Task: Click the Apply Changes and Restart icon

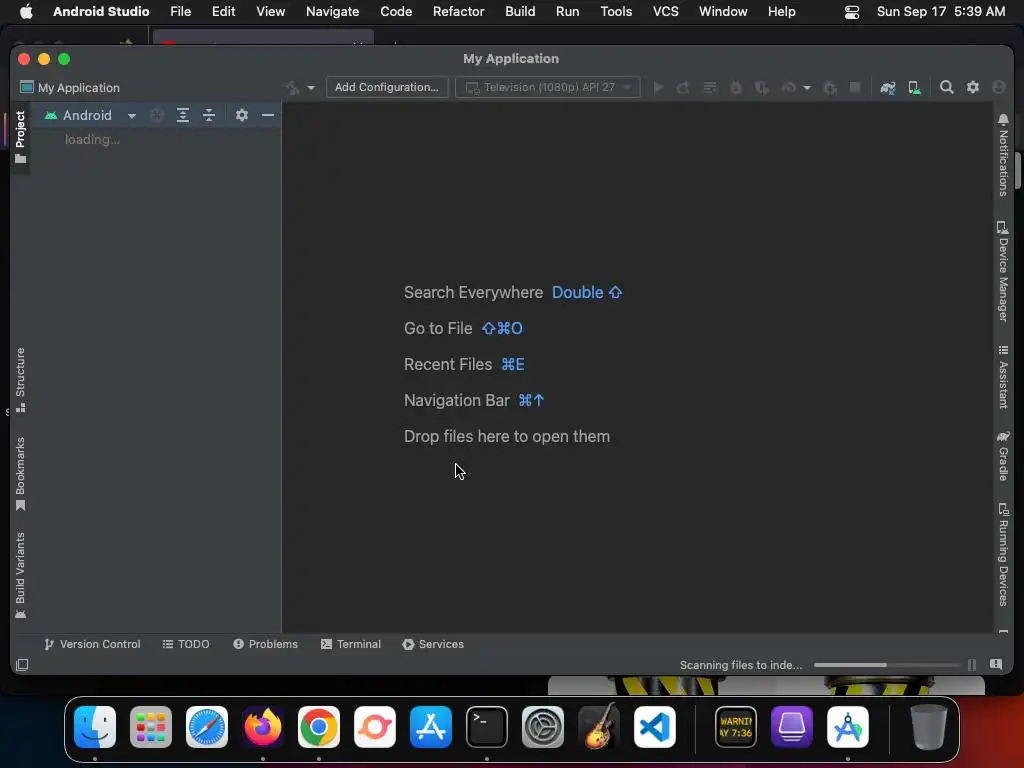Action: coord(683,88)
